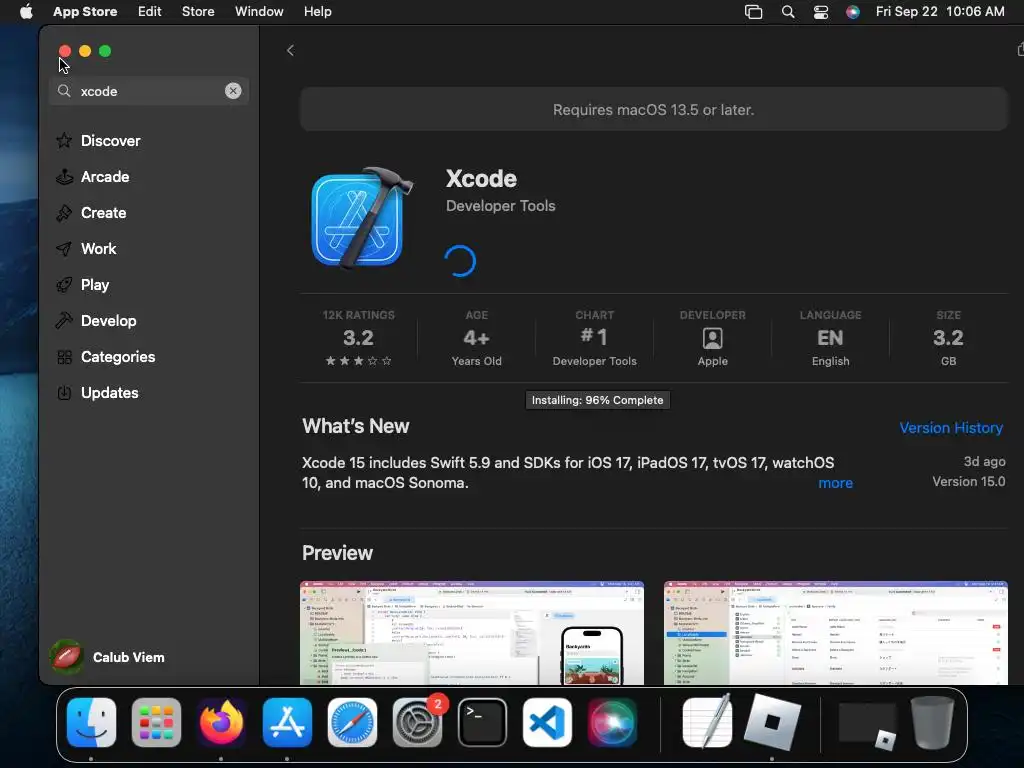Viewport: 1024px width, 768px height.
Task: Open the App Store menu
Action: point(85,11)
